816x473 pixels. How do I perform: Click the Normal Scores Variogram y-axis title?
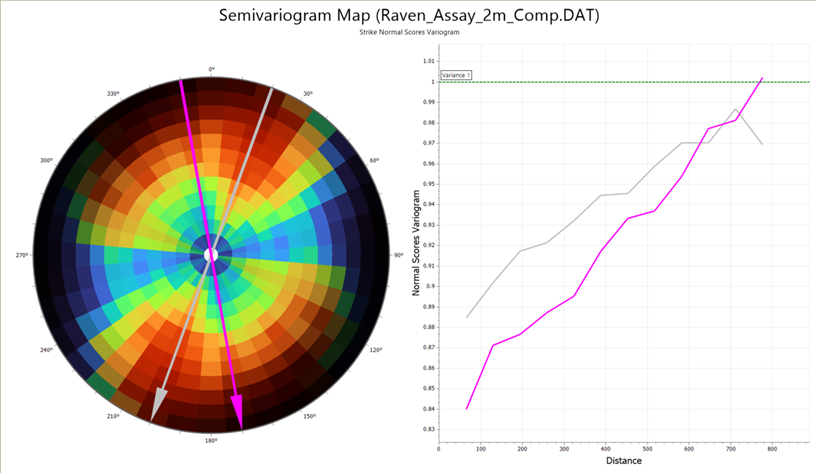tap(417, 256)
